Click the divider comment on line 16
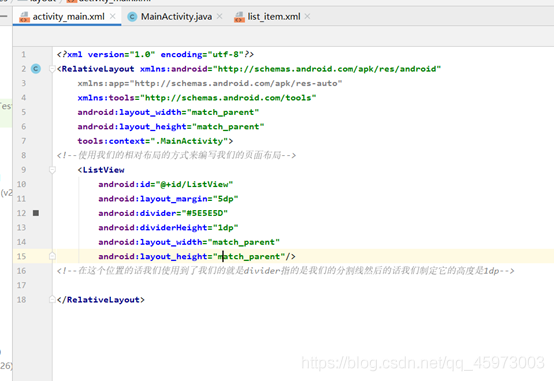Viewport: 554px width, 381px height. (285, 271)
